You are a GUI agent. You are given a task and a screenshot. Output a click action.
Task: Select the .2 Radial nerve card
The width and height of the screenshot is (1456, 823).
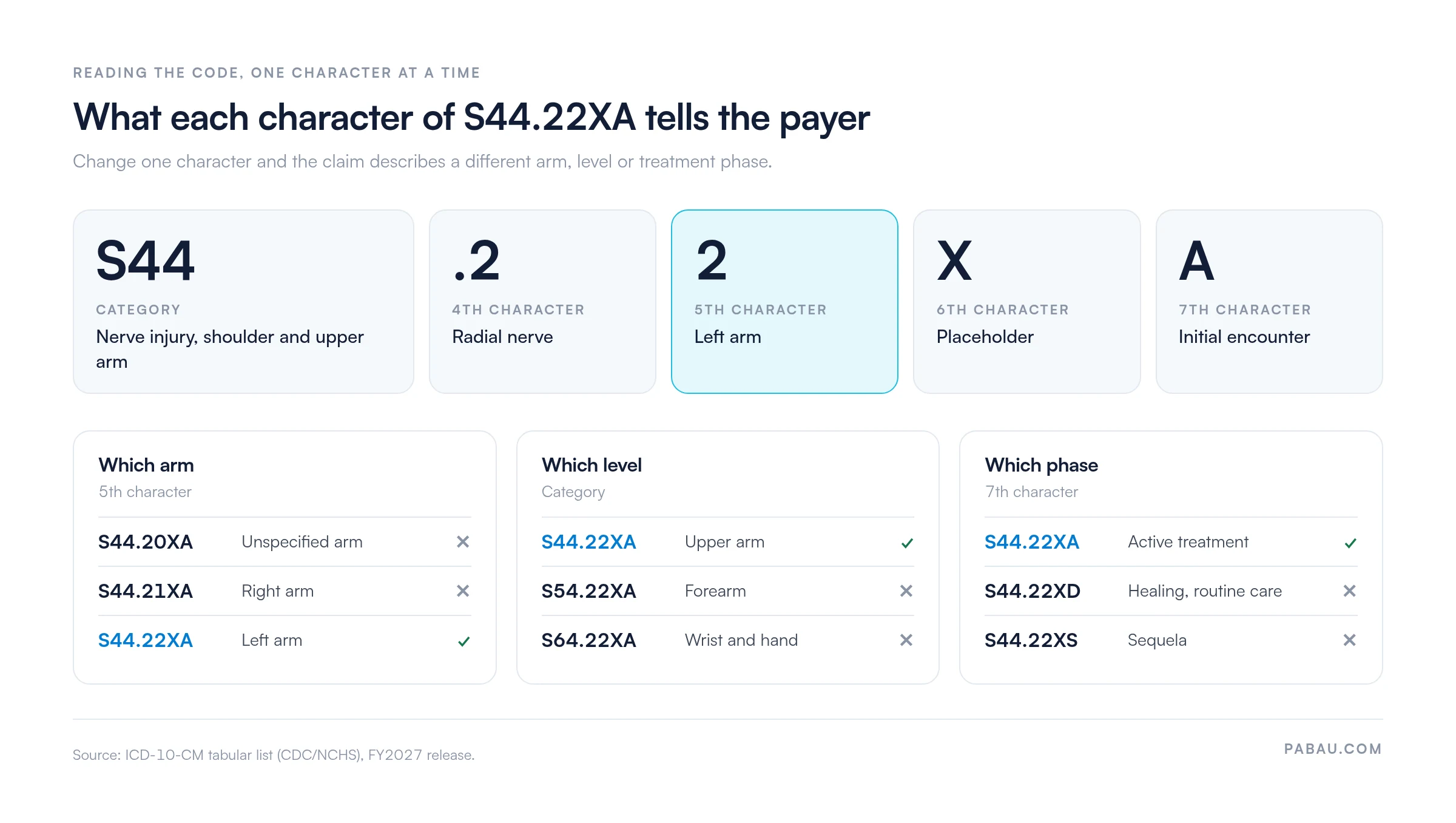542,302
